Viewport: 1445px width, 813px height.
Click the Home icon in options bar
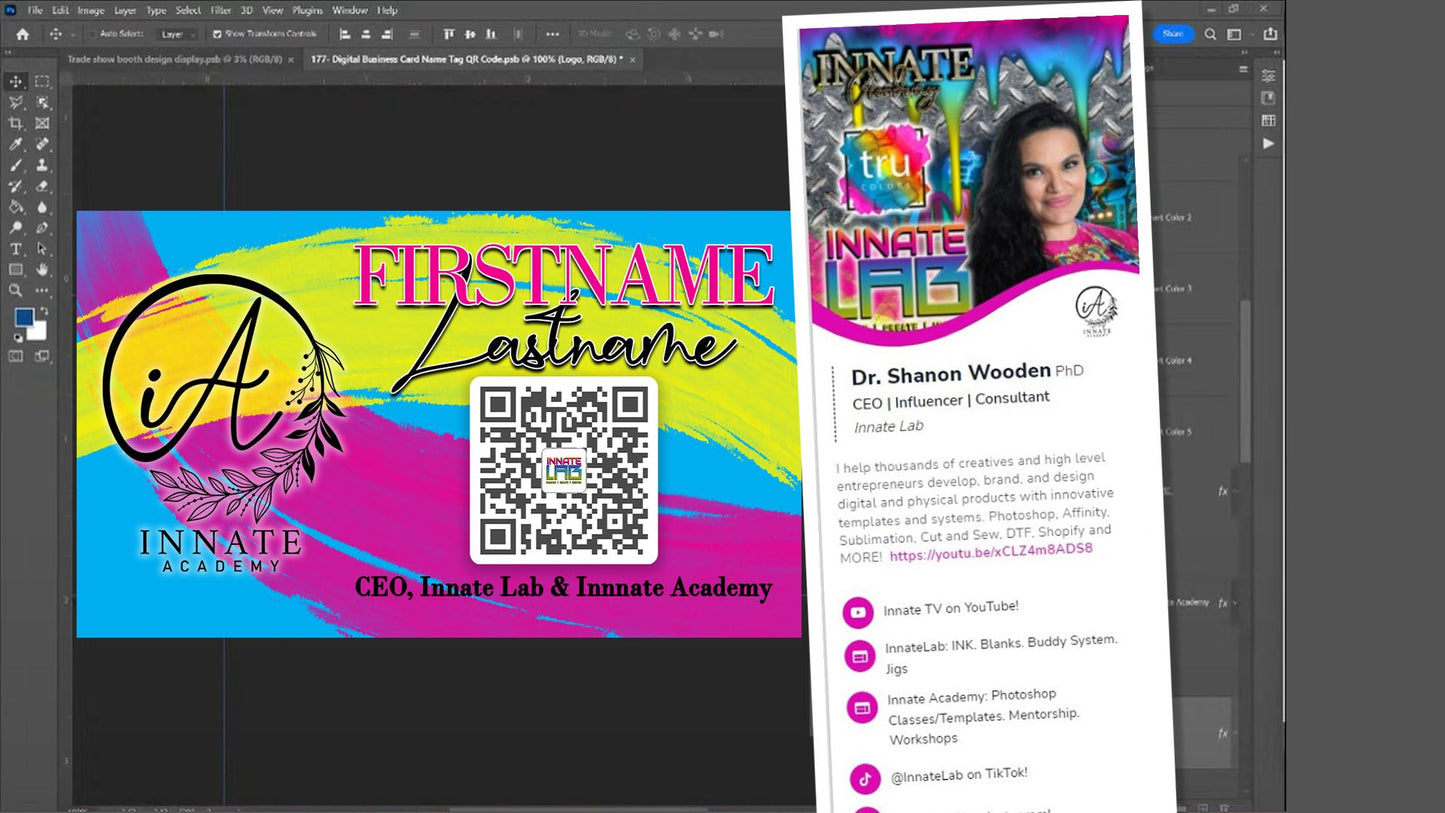22,34
